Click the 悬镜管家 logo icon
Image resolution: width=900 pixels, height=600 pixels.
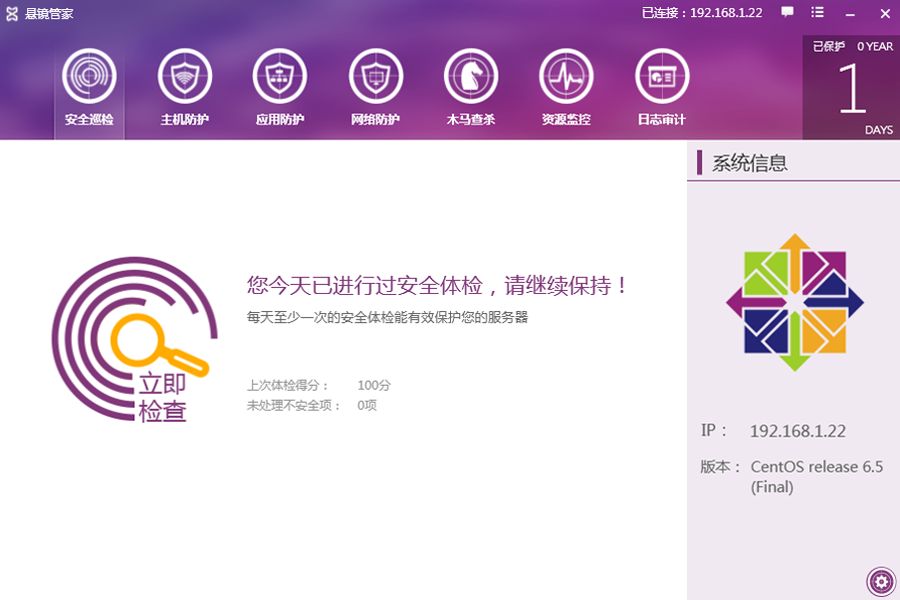14,13
